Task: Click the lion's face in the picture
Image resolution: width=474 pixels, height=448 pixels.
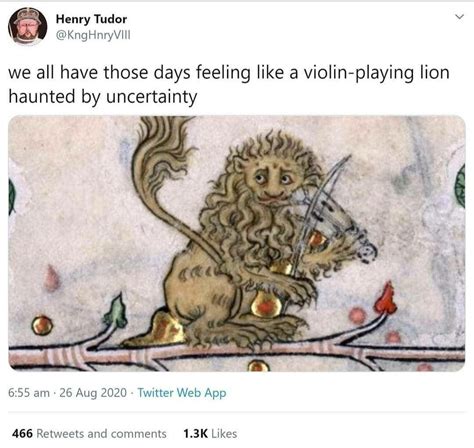Action: click(273, 182)
